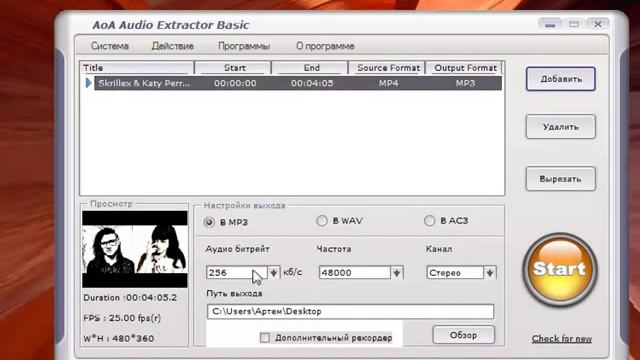Open the Действие menu
The image size is (640, 360).
click(172, 46)
